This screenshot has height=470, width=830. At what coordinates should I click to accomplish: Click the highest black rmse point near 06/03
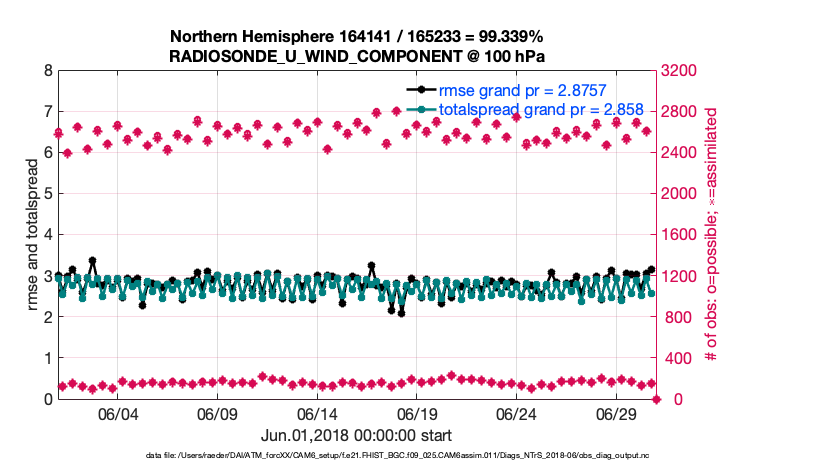[x=92, y=261]
